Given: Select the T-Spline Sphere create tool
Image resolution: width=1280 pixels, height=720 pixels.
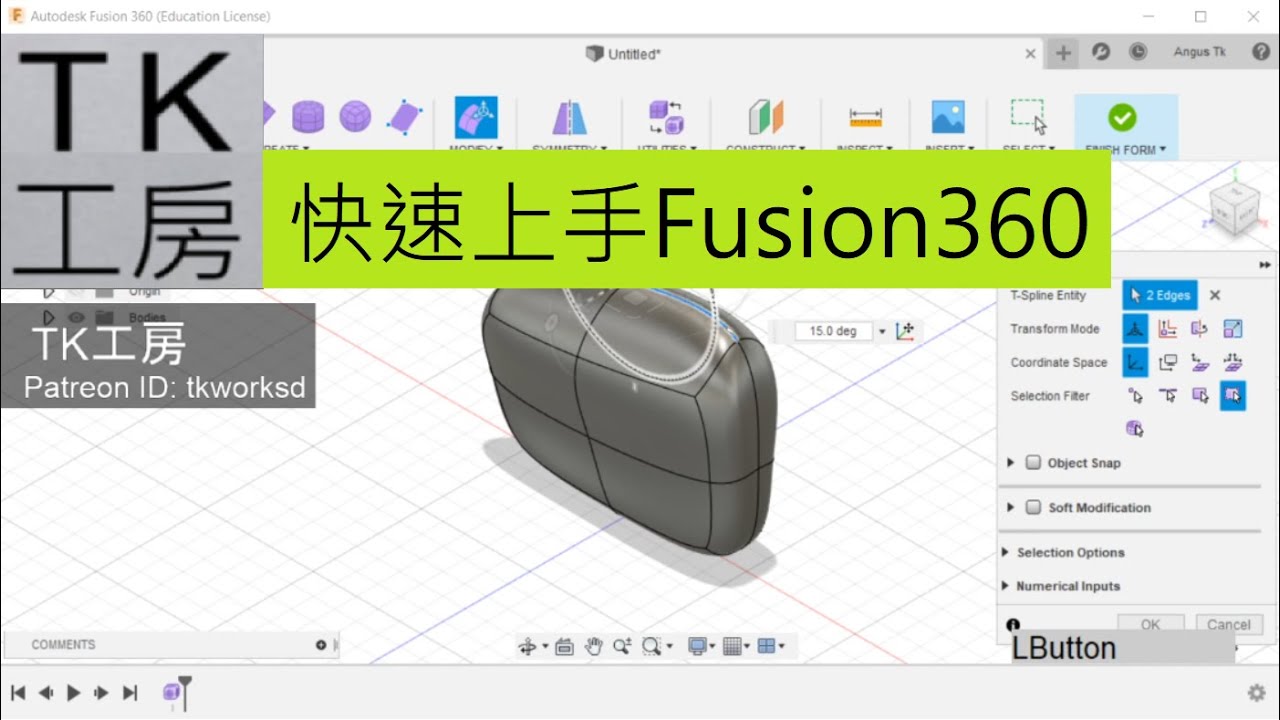Looking at the screenshot, I should pyautogui.click(x=355, y=117).
